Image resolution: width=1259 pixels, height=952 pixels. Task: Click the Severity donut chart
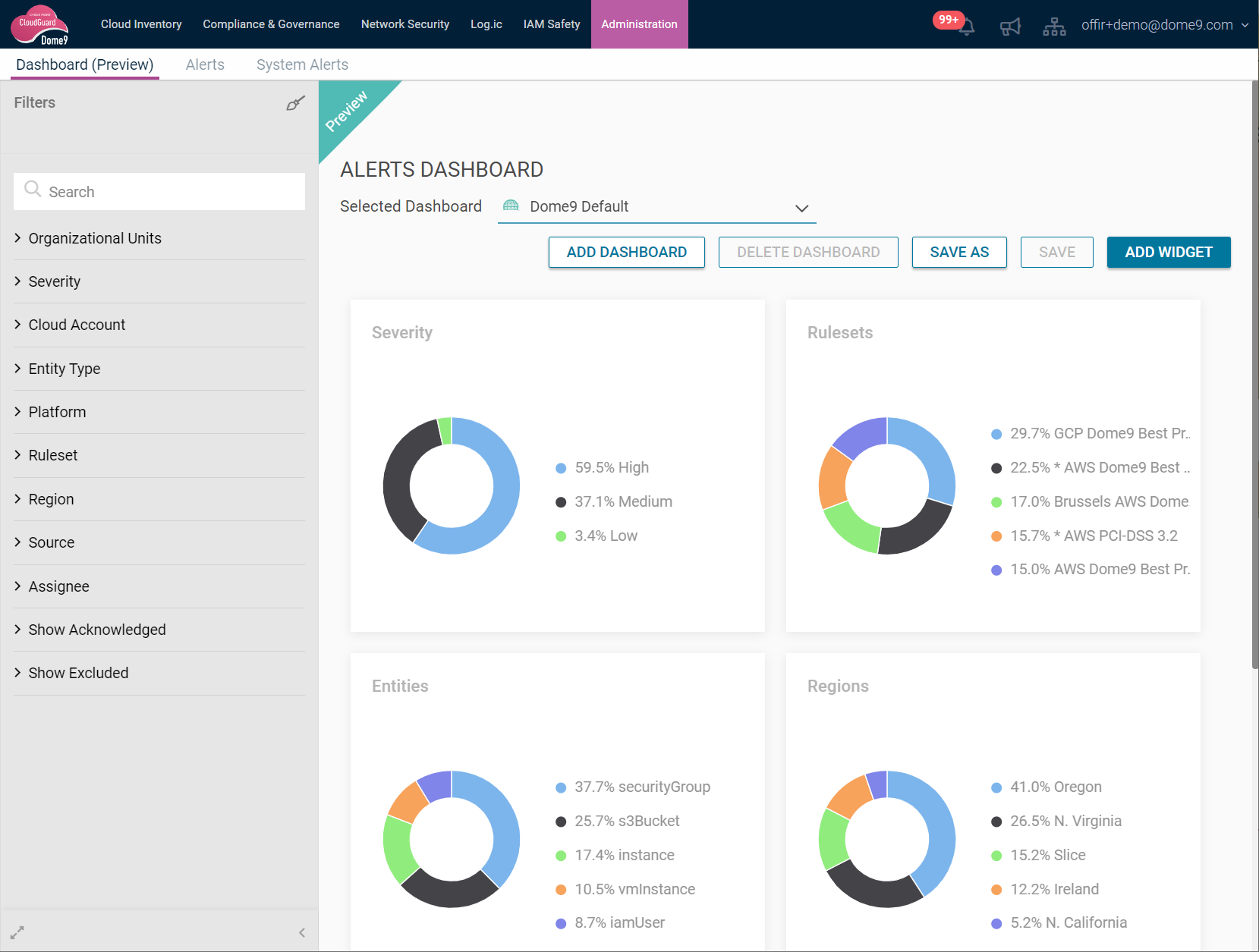452,485
